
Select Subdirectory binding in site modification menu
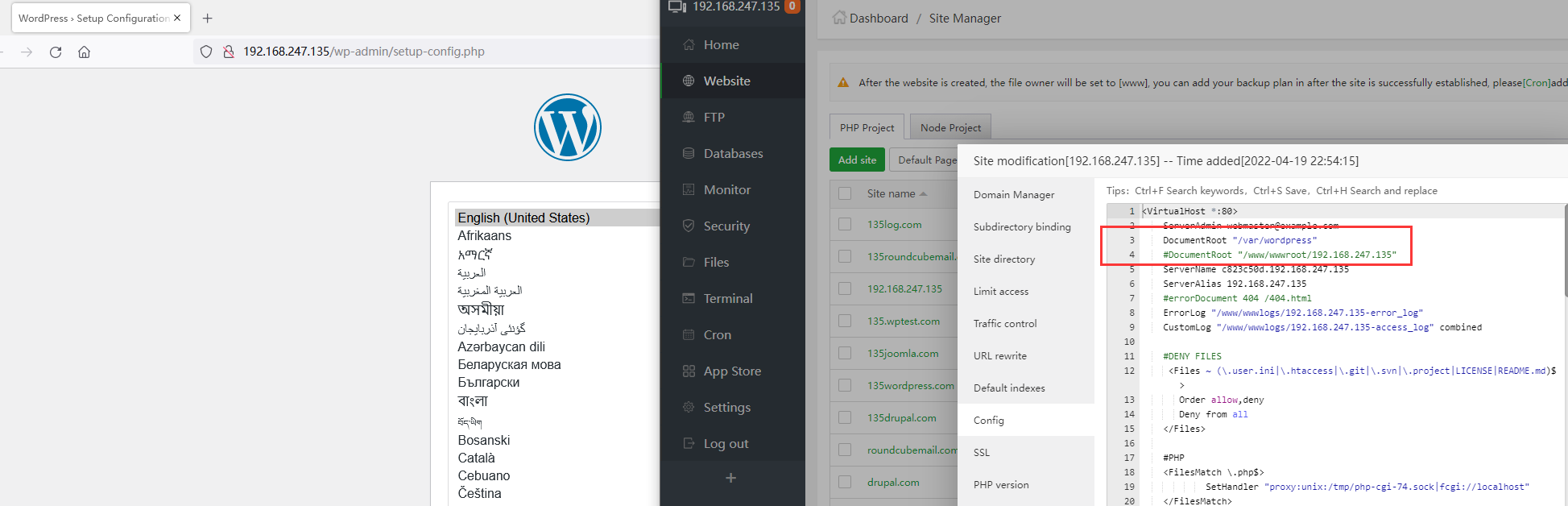pyautogui.click(x=1026, y=226)
